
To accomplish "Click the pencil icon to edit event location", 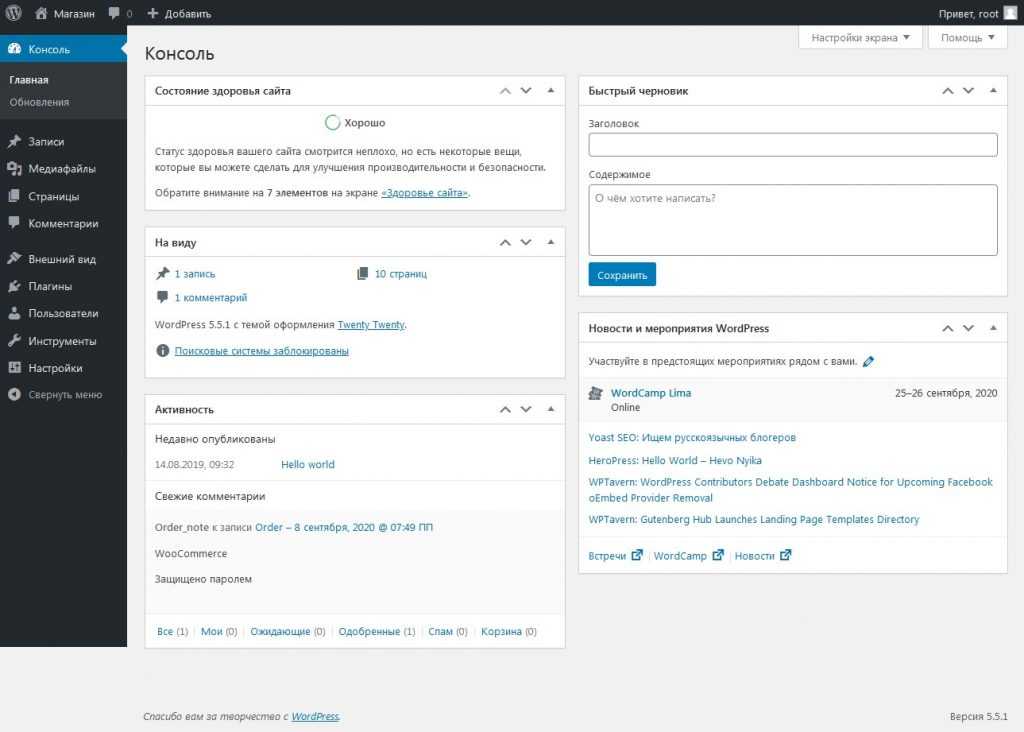I will [x=868, y=361].
